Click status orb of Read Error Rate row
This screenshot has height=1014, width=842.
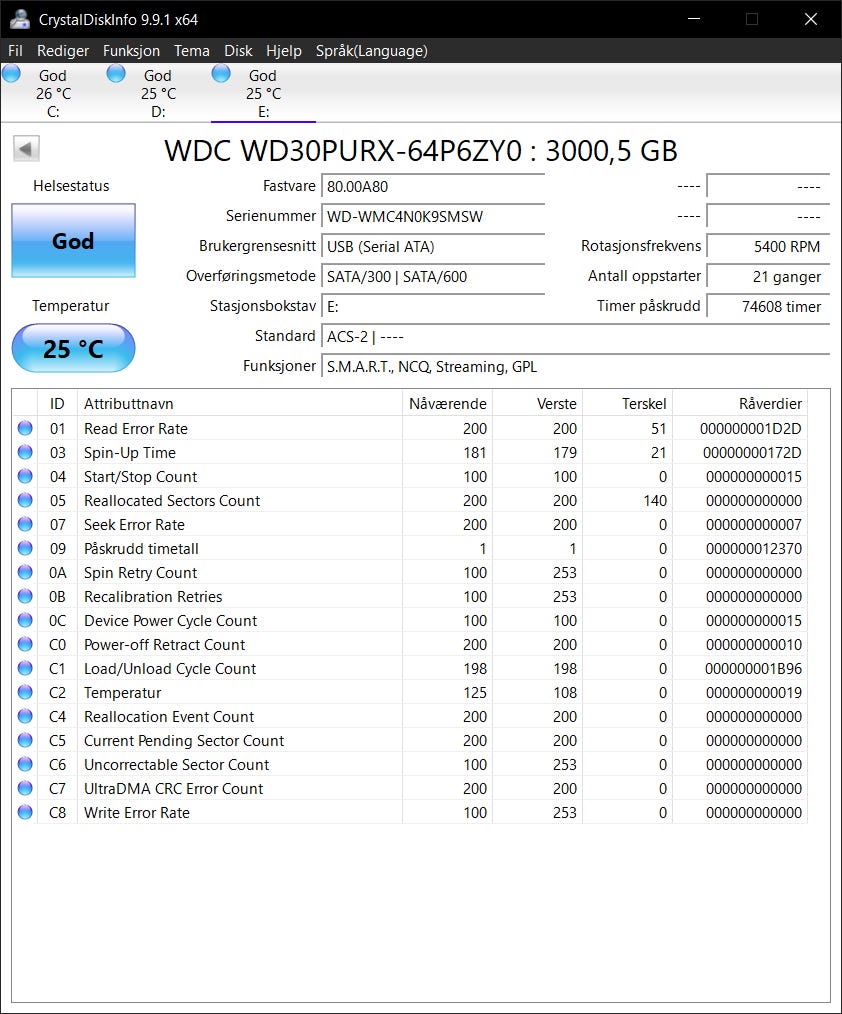coord(25,428)
